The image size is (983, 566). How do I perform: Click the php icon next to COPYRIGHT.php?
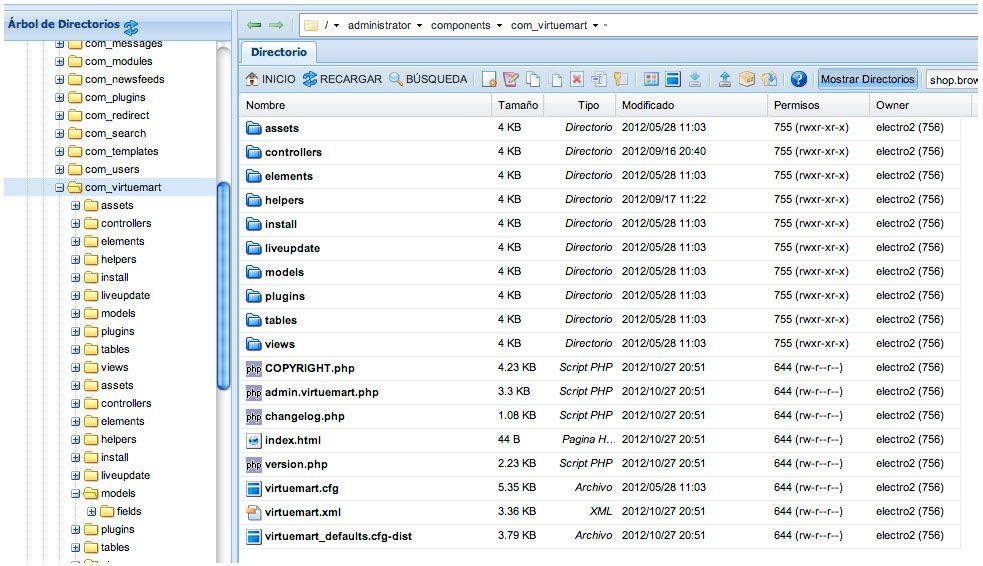tap(253, 369)
